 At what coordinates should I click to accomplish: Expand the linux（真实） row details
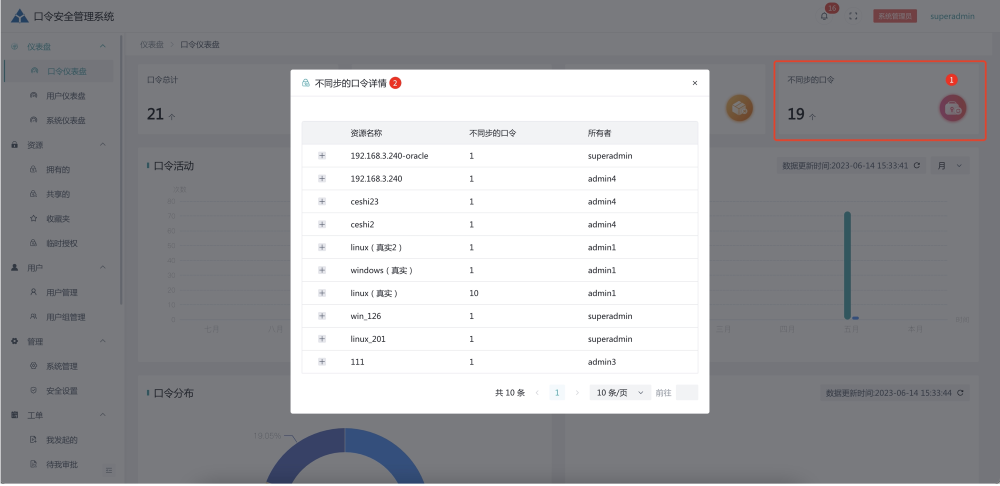point(322,293)
